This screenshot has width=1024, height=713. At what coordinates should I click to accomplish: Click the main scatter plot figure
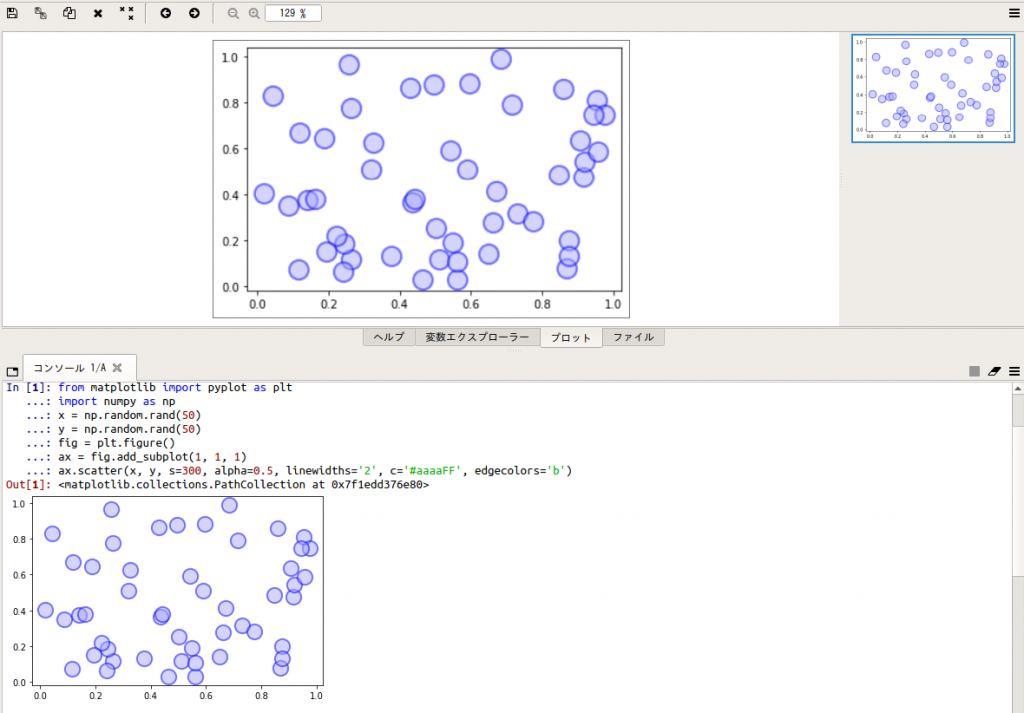(x=421, y=179)
